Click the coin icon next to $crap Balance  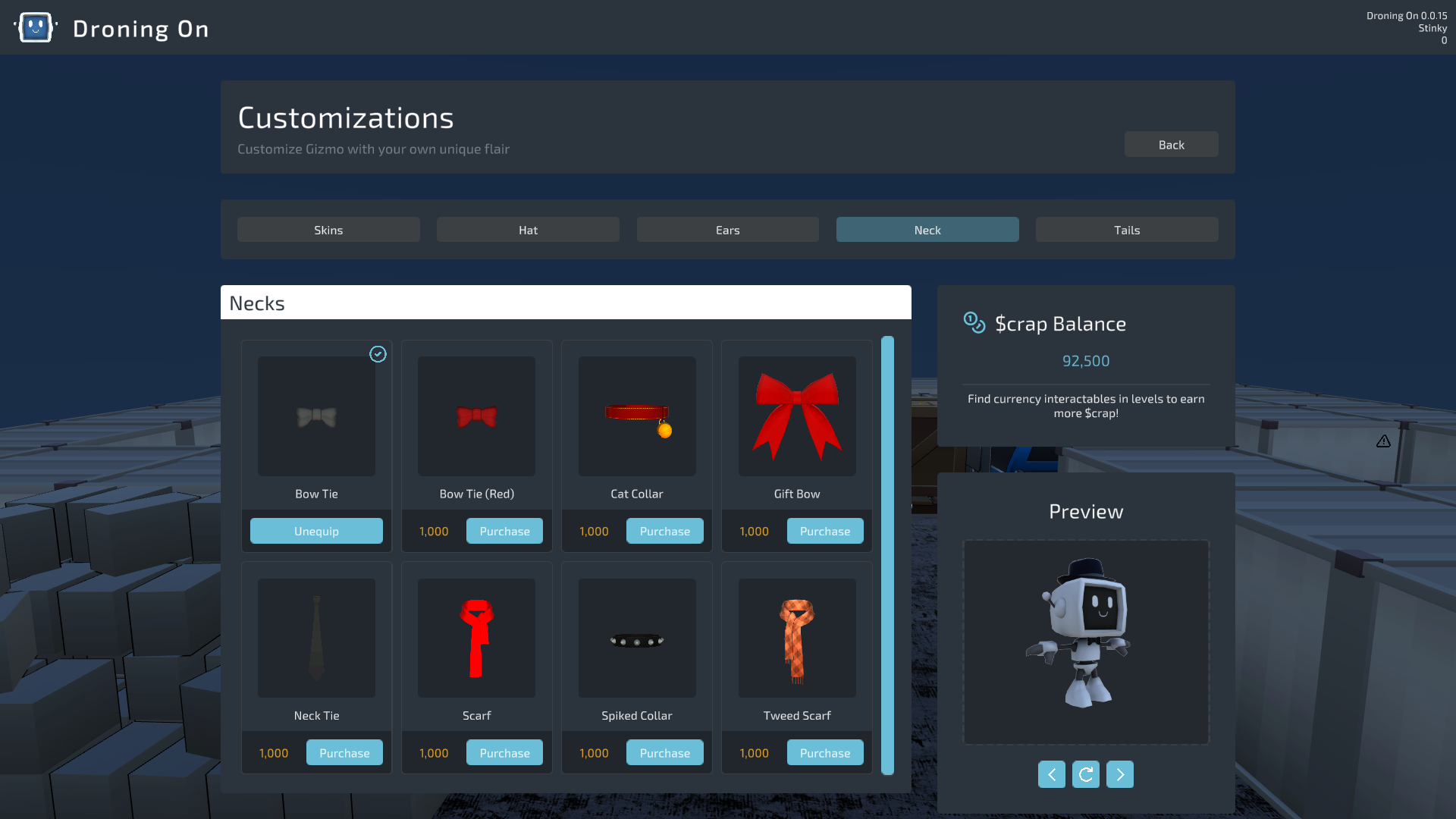(x=974, y=322)
